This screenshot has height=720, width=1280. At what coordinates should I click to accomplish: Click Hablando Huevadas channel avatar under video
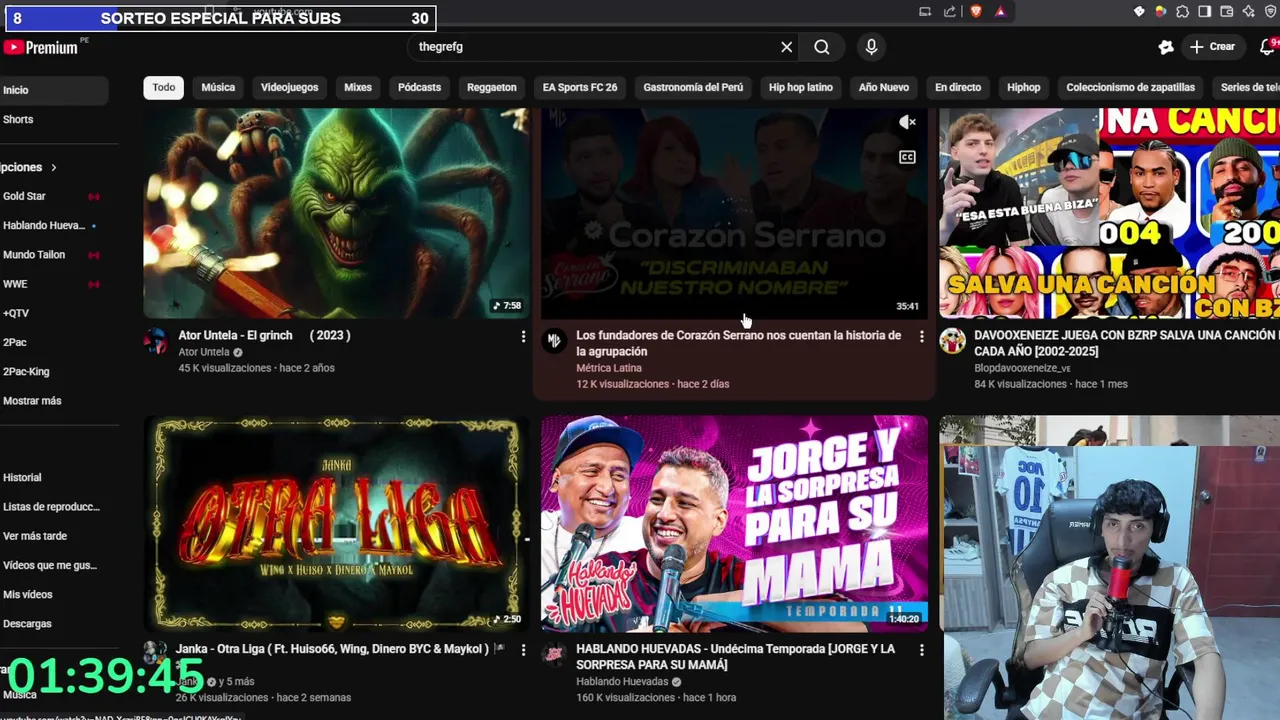click(x=553, y=655)
